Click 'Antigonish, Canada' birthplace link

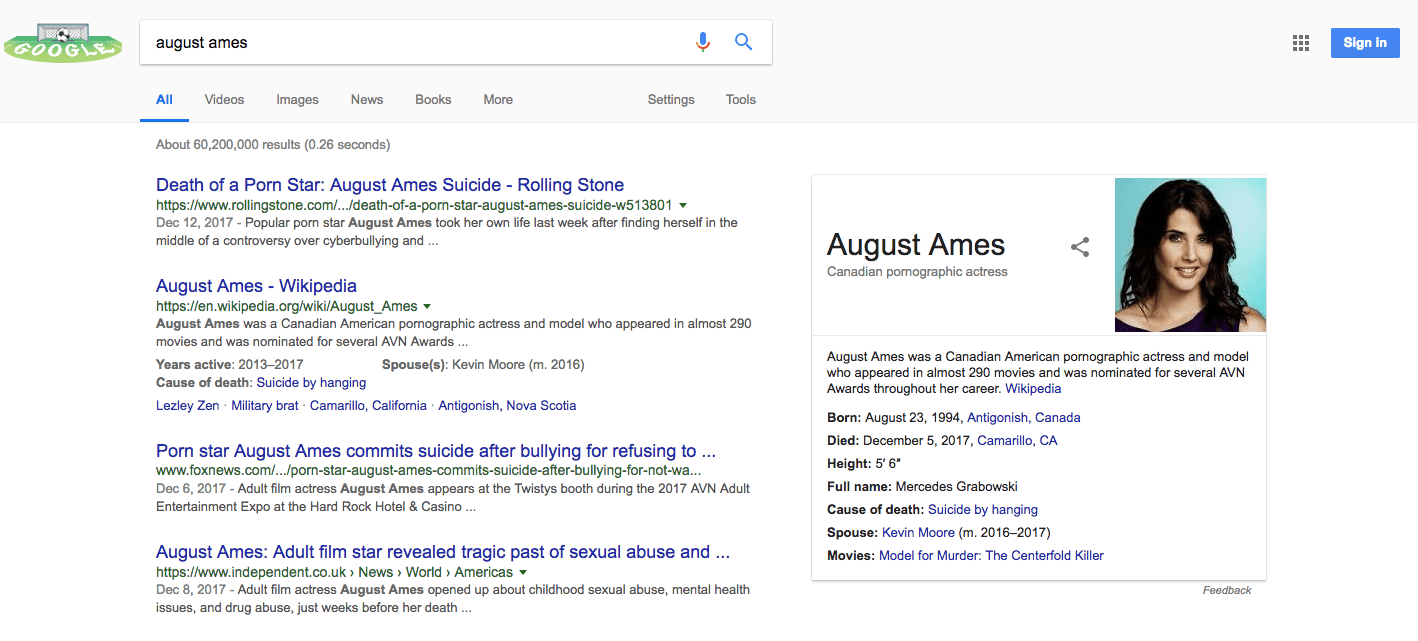[x=1024, y=418]
